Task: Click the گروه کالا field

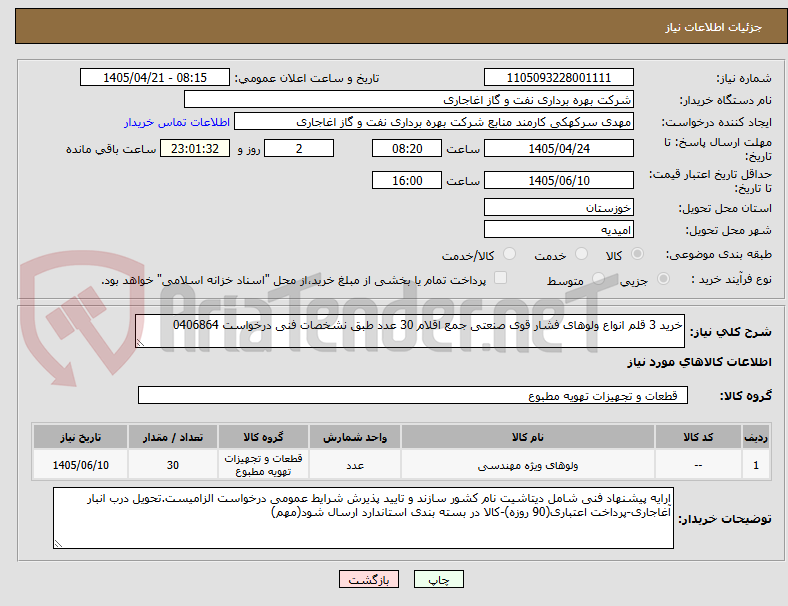Action: (x=413, y=395)
